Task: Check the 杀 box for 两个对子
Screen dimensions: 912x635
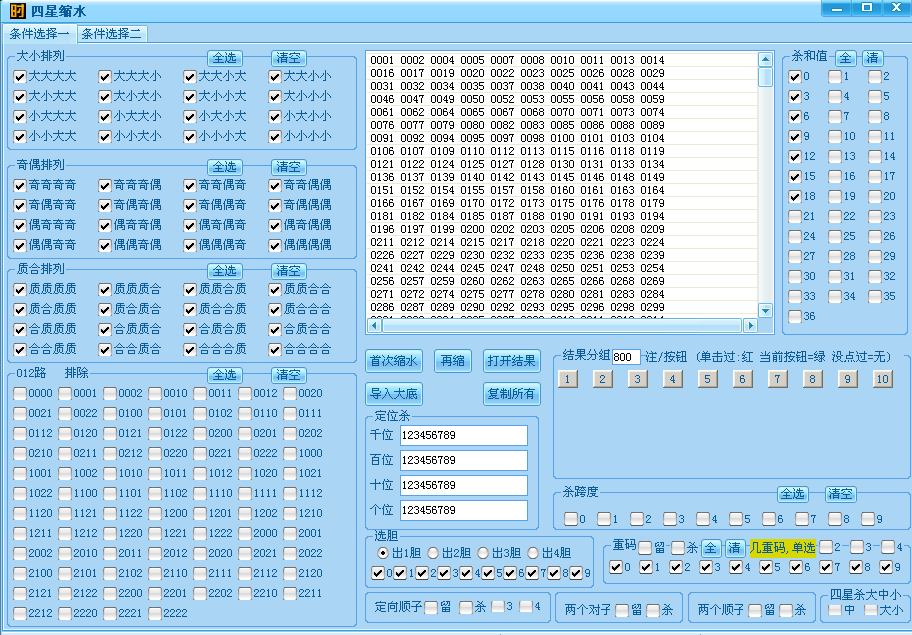Action: point(653,610)
